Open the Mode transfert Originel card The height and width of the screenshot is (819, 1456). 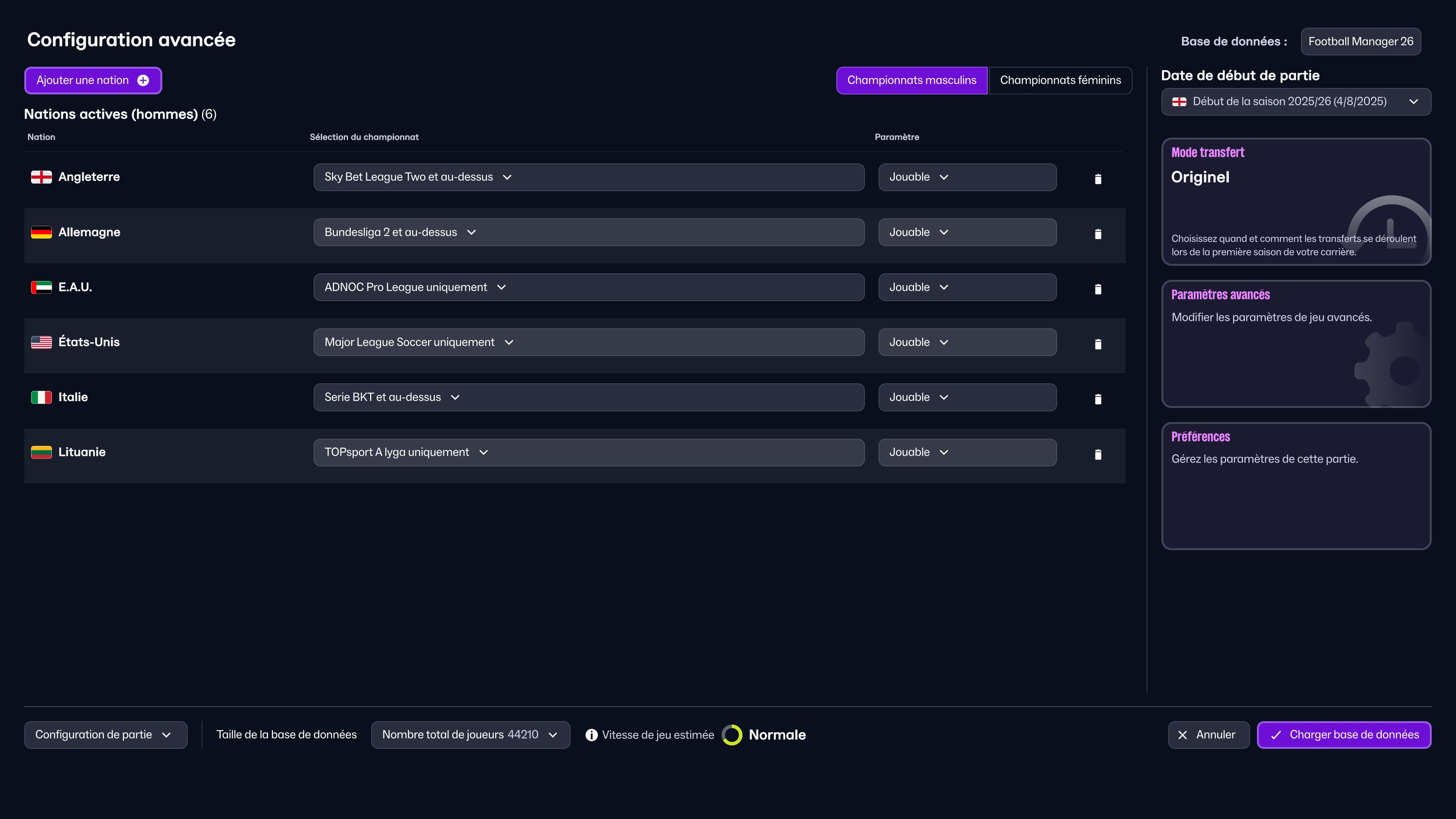click(x=1296, y=201)
